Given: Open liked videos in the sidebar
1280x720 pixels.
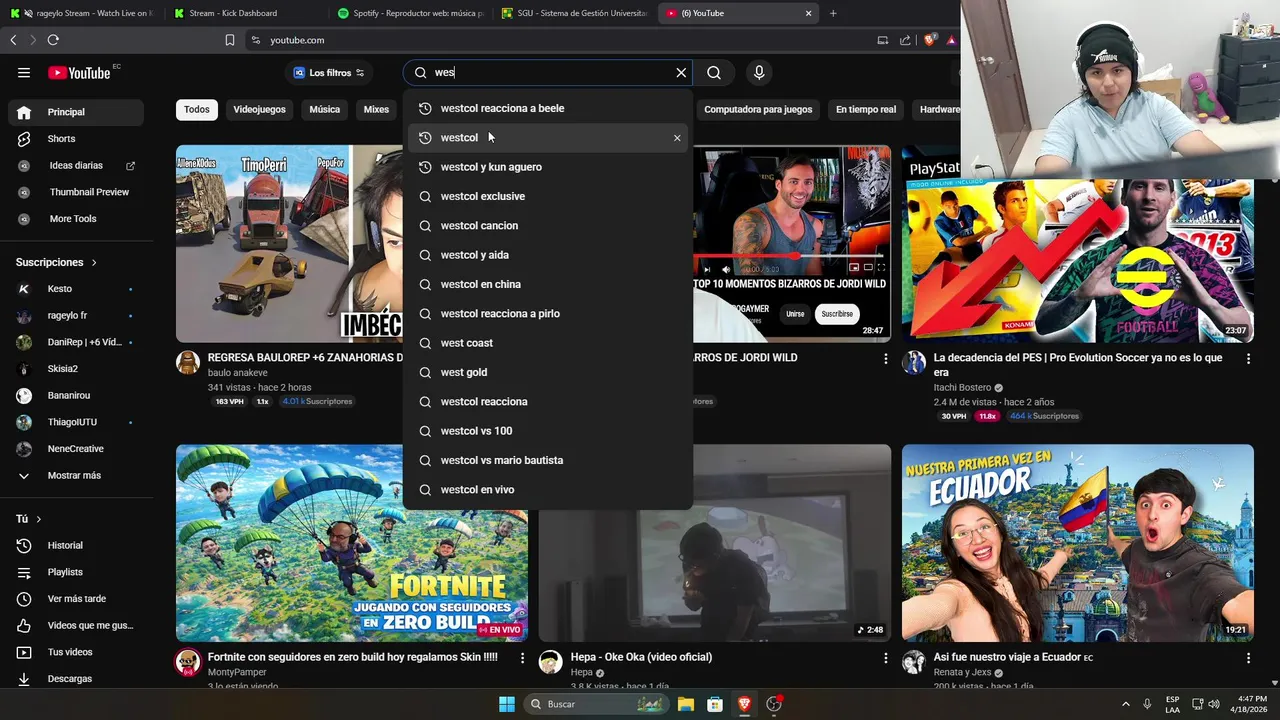Looking at the screenshot, I should click(76, 625).
